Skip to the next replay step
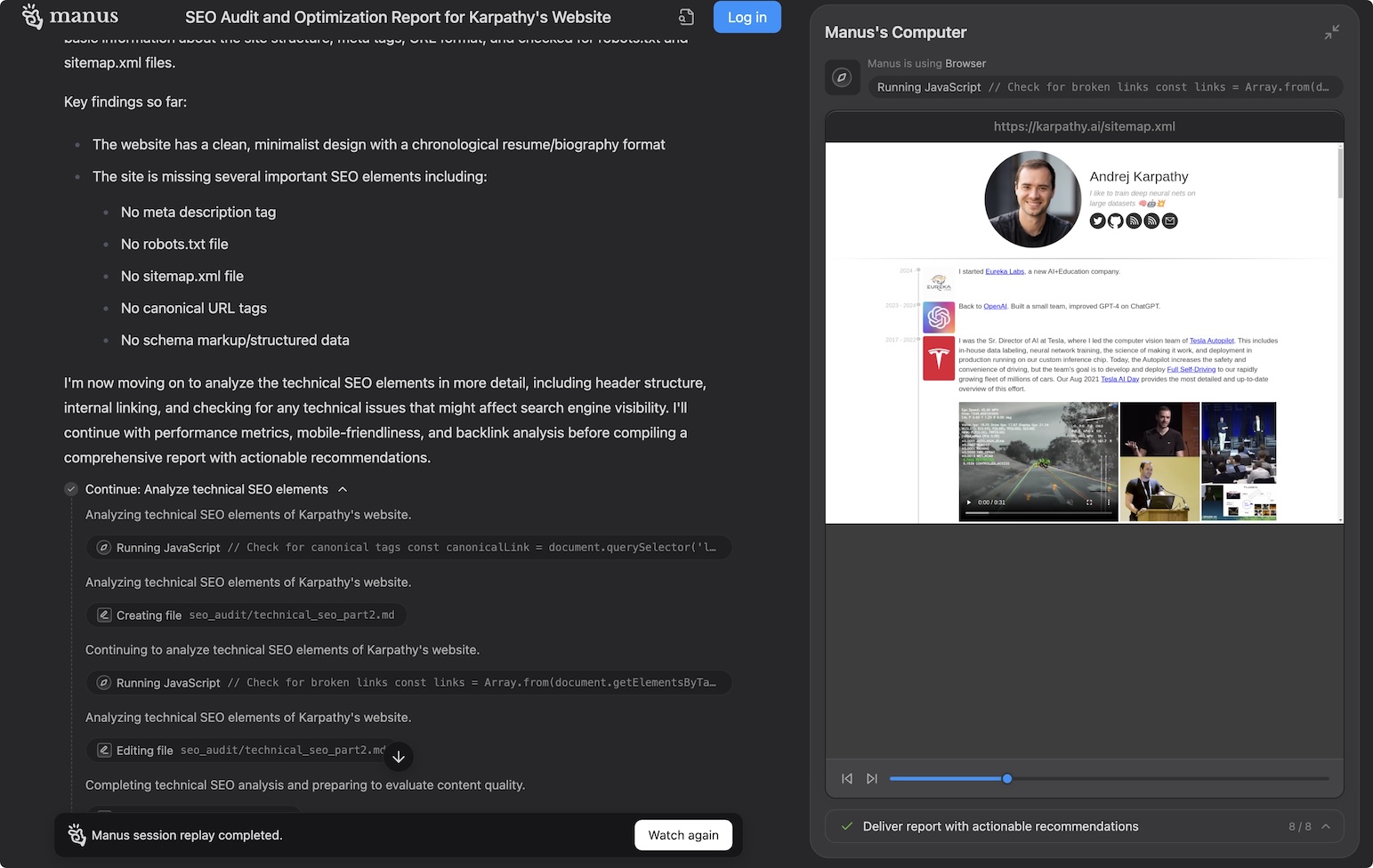1373x868 pixels. (x=872, y=779)
